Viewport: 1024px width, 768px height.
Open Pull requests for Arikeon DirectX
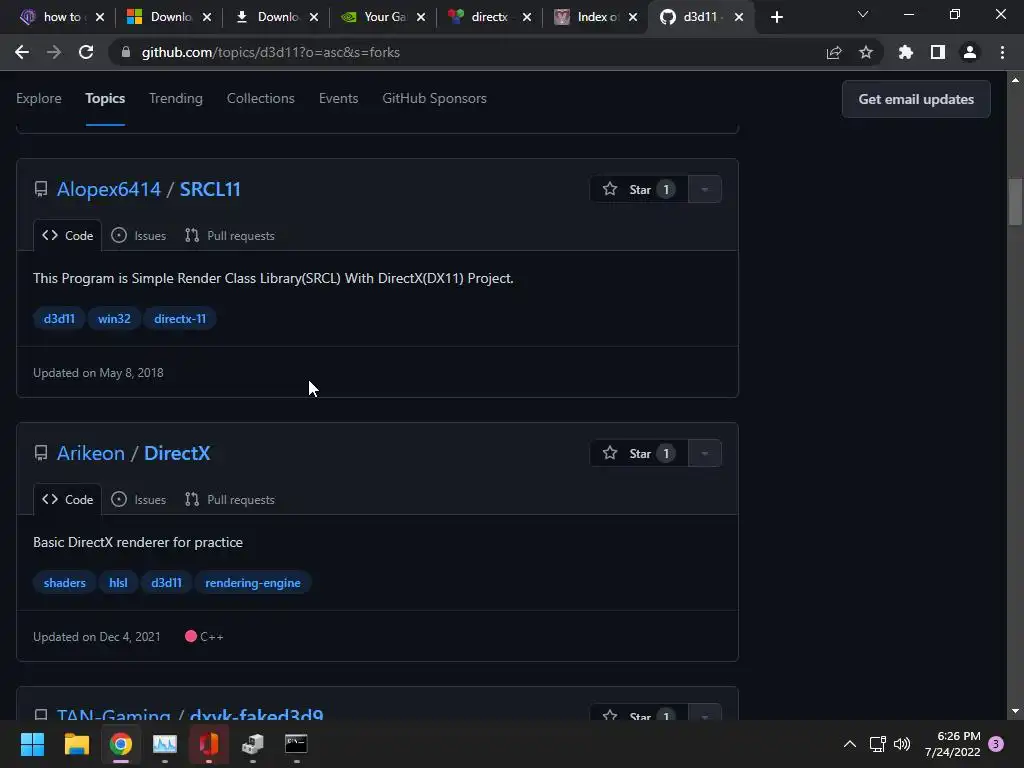pyautogui.click(x=230, y=500)
